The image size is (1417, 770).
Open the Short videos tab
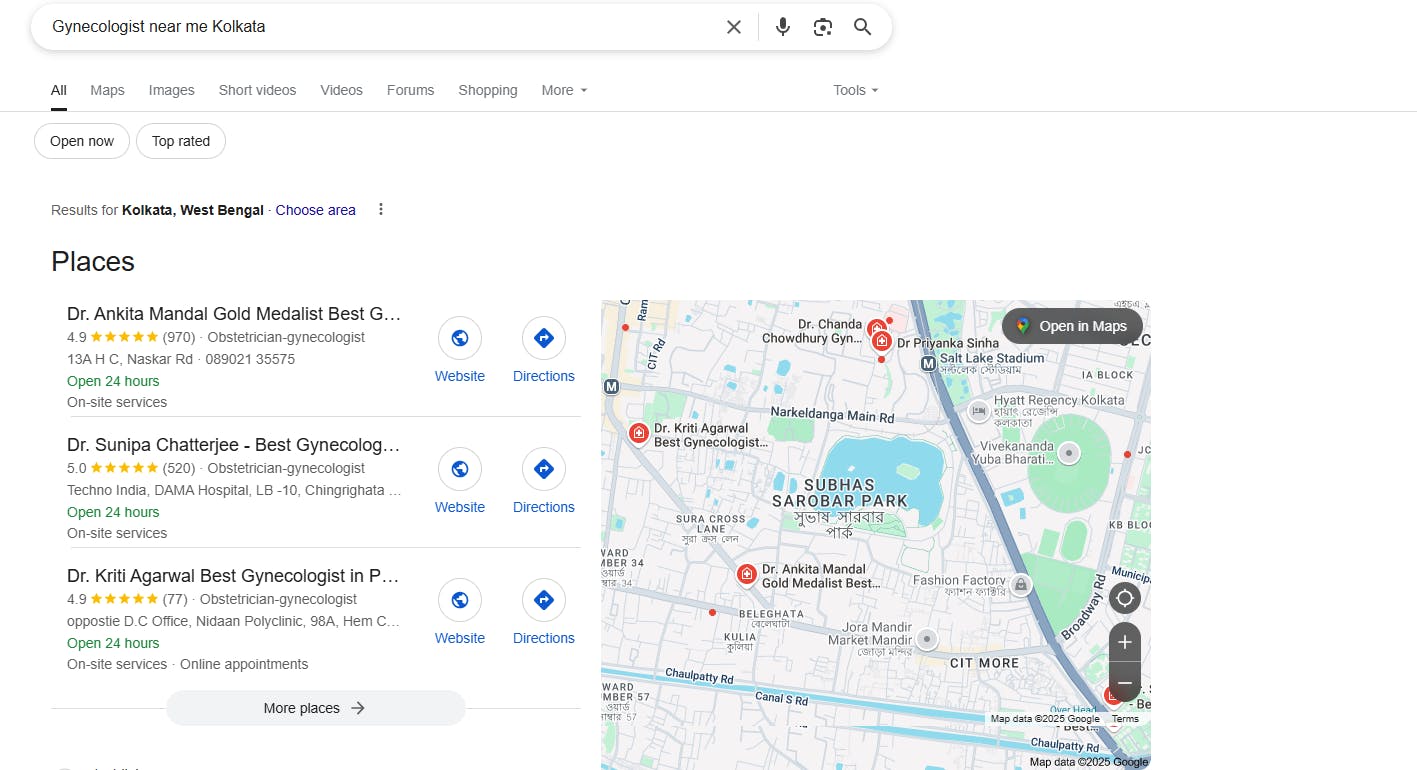258,90
